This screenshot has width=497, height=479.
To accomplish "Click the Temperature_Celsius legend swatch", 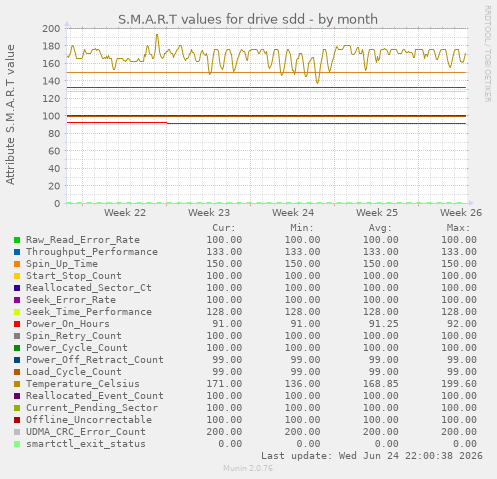I will point(17,384).
